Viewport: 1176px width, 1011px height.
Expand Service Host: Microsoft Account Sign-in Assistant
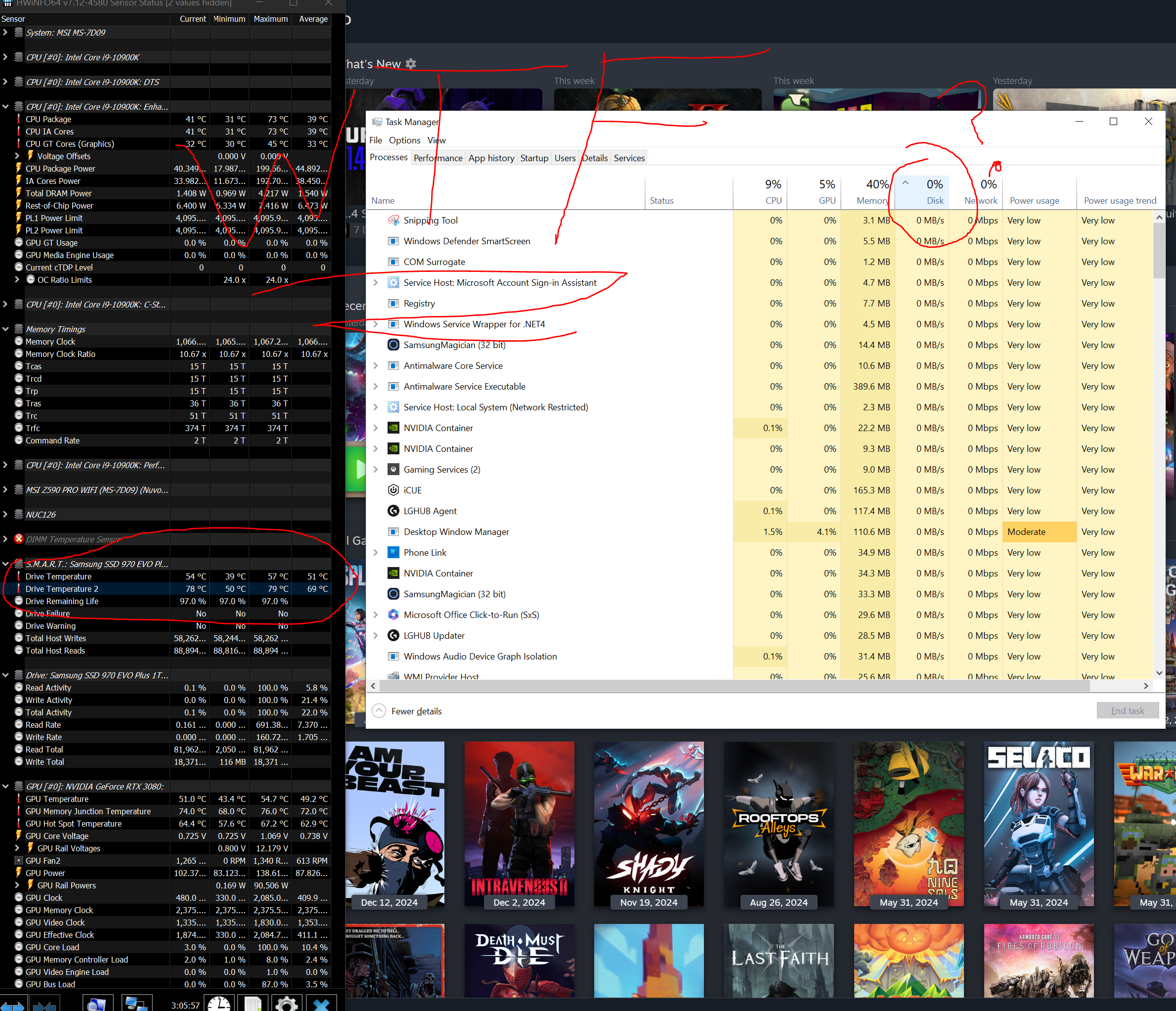(376, 283)
